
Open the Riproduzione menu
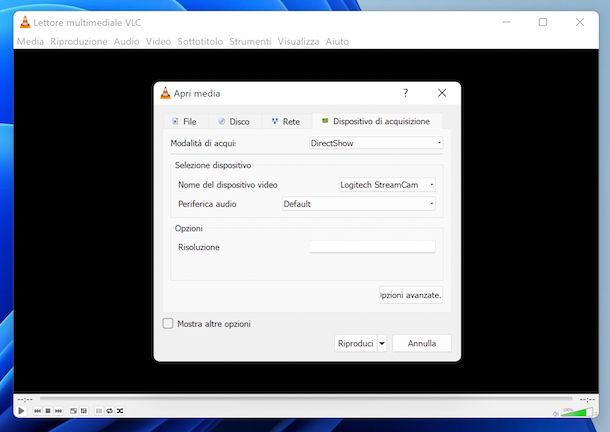point(79,41)
